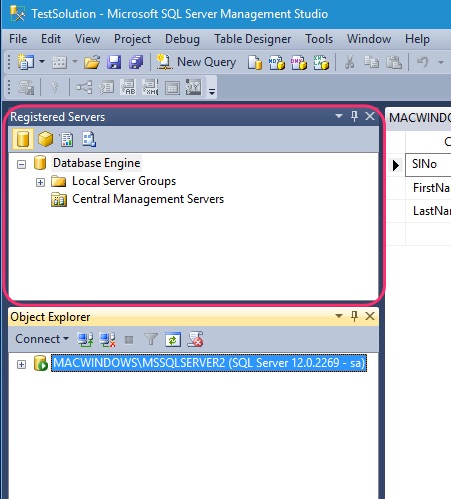Click the Manage Fulltext Index icon
Viewport: 451px width, 499px height.
pyautogui.click(x=128, y=87)
